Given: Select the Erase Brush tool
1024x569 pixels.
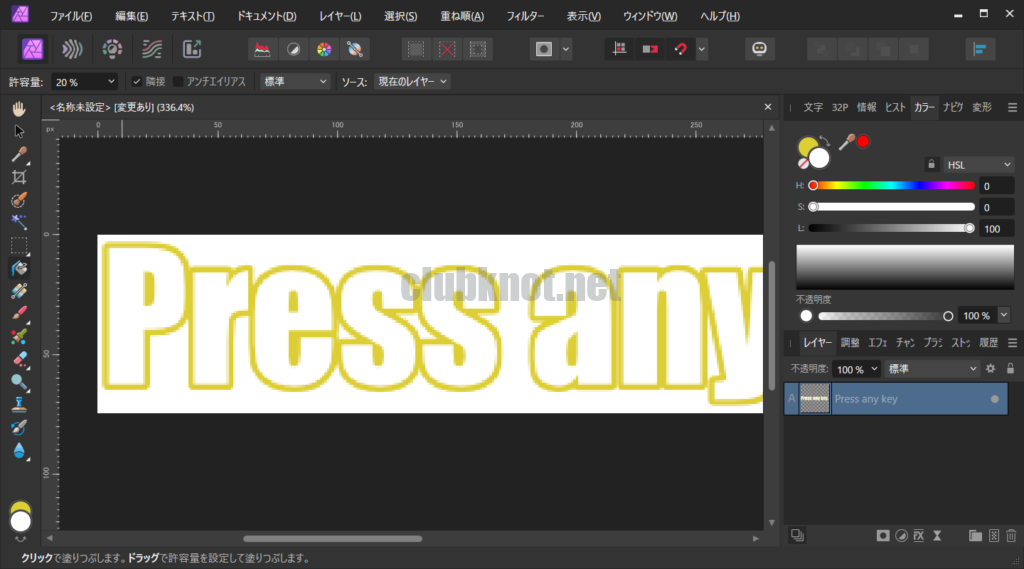Looking at the screenshot, I should coord(19,359).
